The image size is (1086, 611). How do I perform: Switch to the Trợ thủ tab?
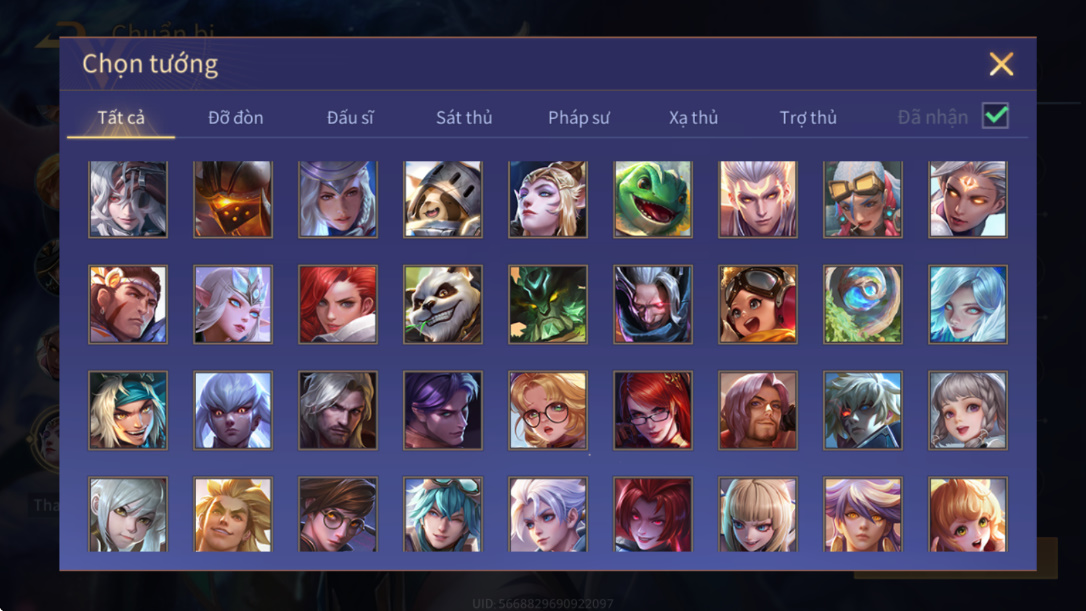(x=808, y=118)
